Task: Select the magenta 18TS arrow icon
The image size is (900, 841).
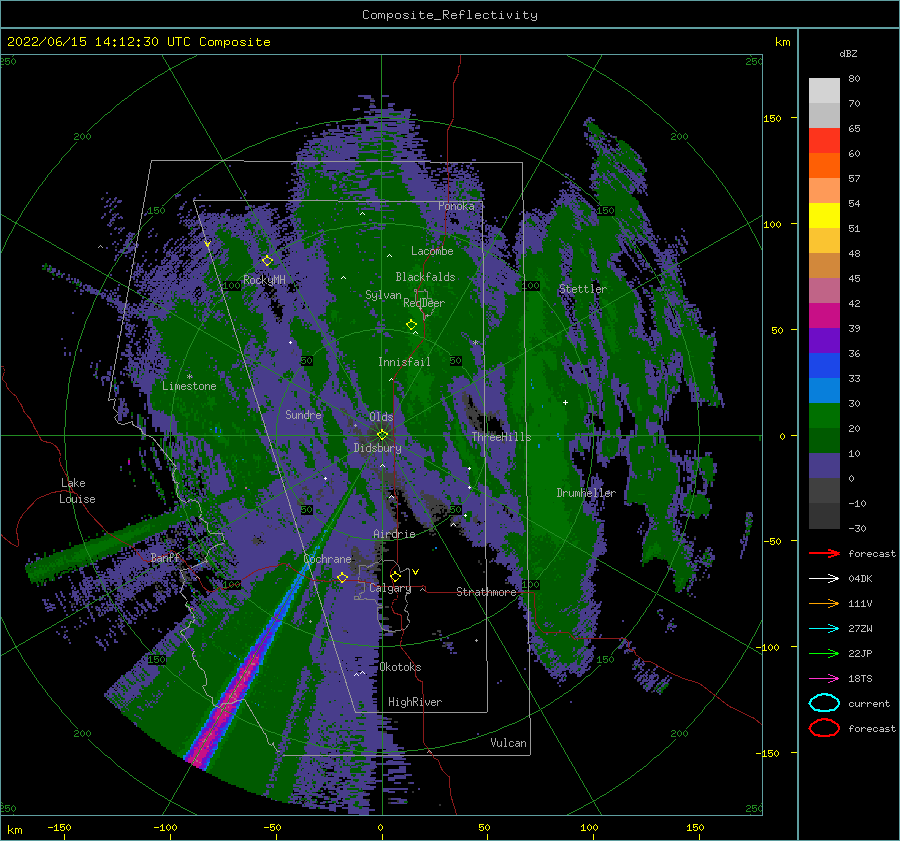Action: [x=824, y=679]
